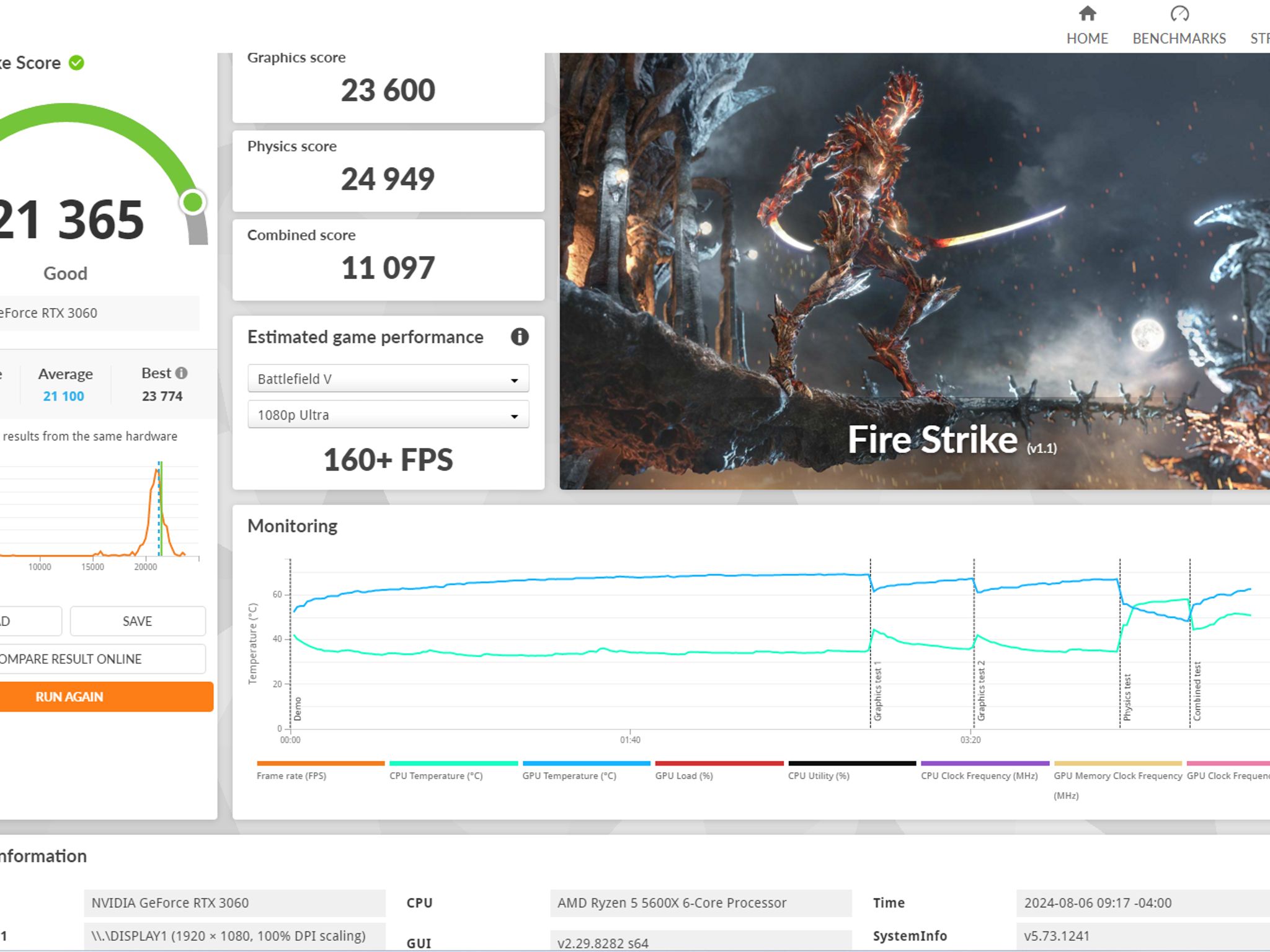Click the info icon next to Best
This screenshot has width=1270, height=952.
coord(181,373)
